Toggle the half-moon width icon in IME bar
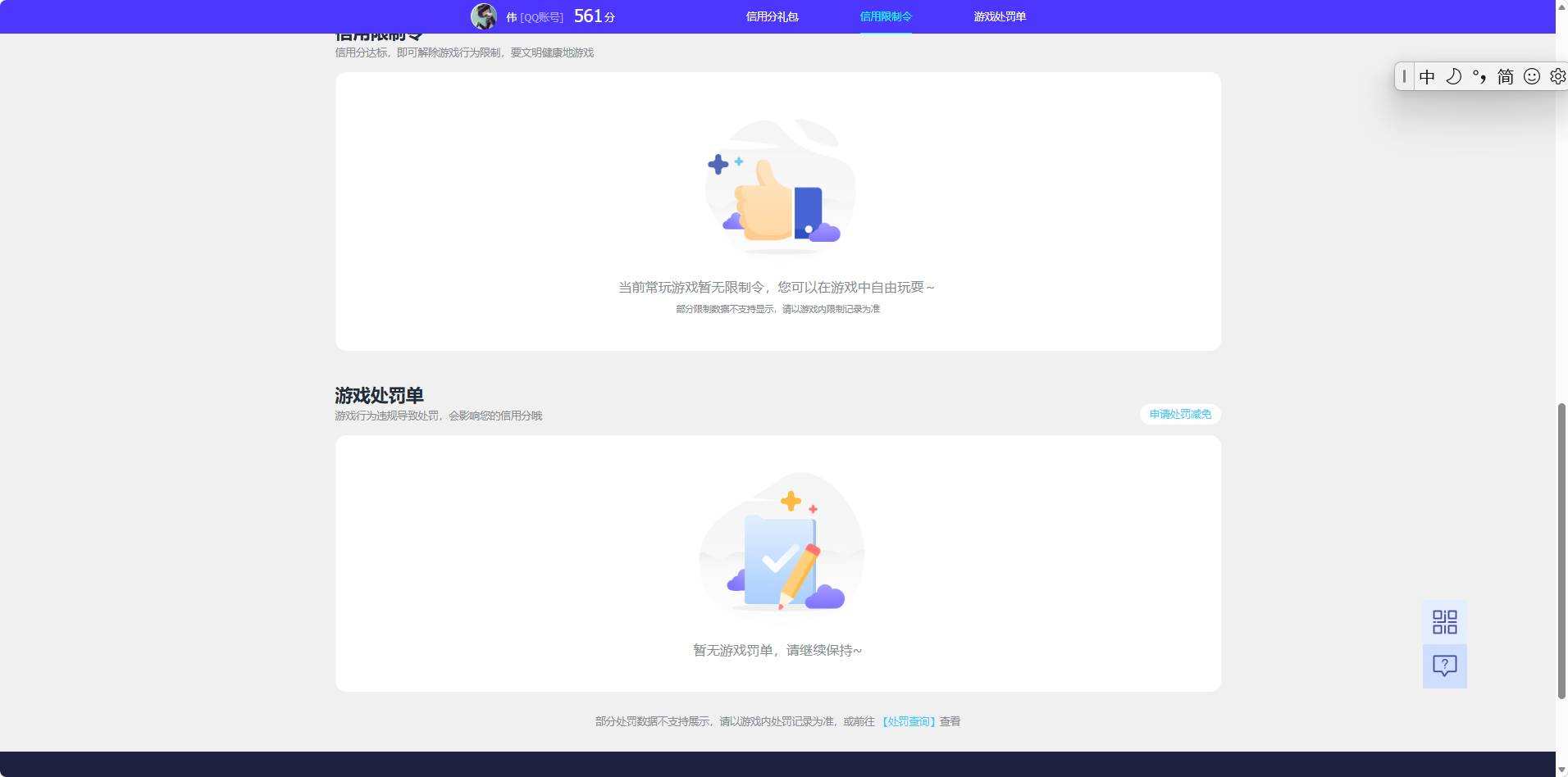The width and height of the screenshot is (1568, 777). click(1453, 76)
